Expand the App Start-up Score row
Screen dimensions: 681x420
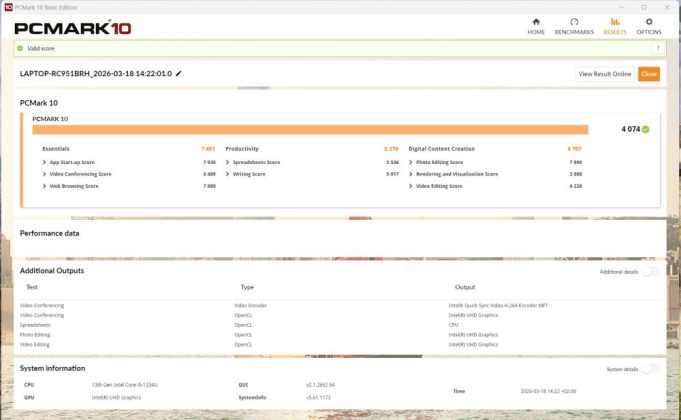[45, 162]
